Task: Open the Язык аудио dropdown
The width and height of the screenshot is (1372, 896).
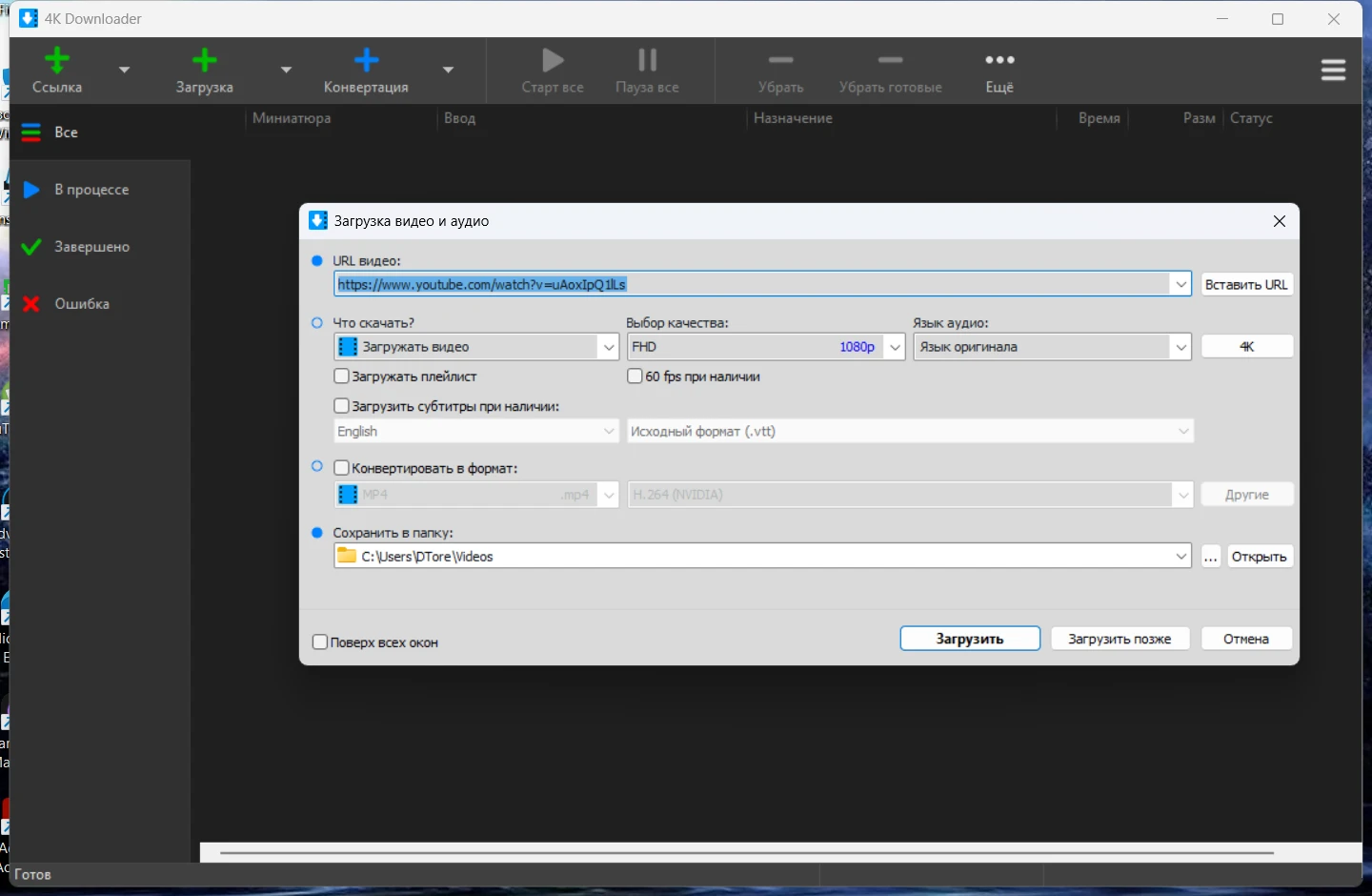Action: click(1180, 347)
